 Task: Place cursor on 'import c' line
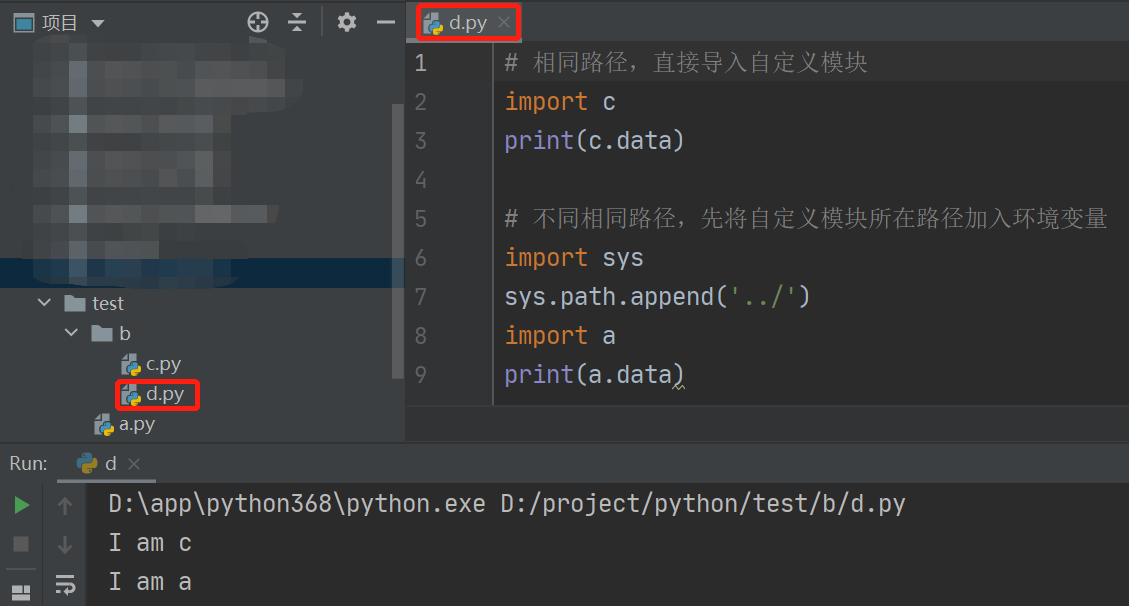[559, 102]
